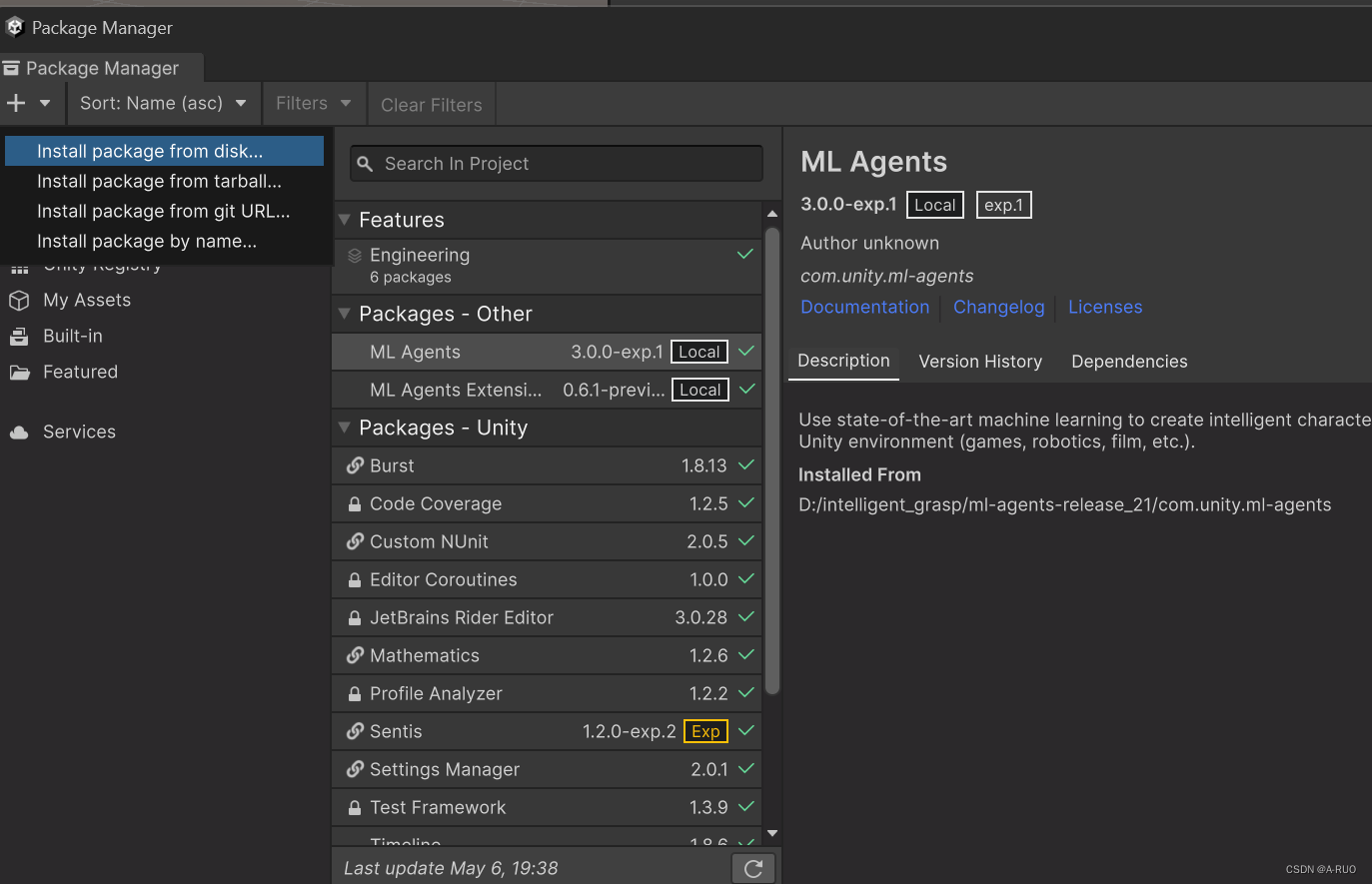Choose Install package from git URL
This screenshot has height=884, width=1372.
163,211
